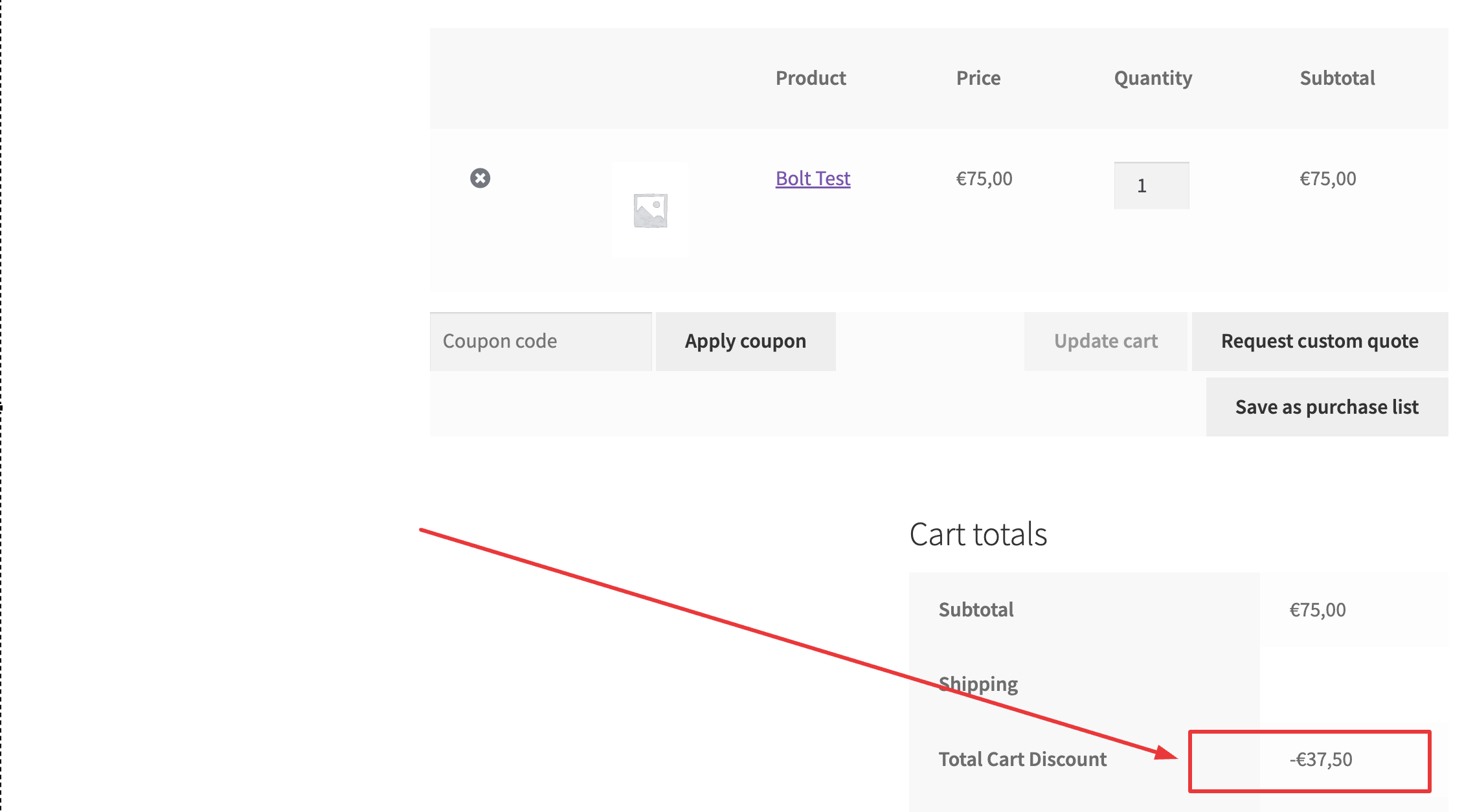Request a custom quote
The image size is (1475, 812).
pos(1320,341)
